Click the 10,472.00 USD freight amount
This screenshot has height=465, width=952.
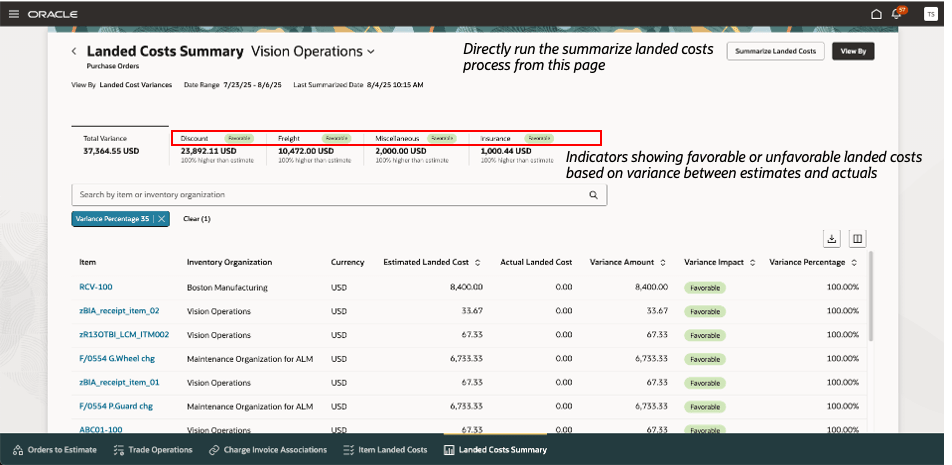tap(306, 151)
